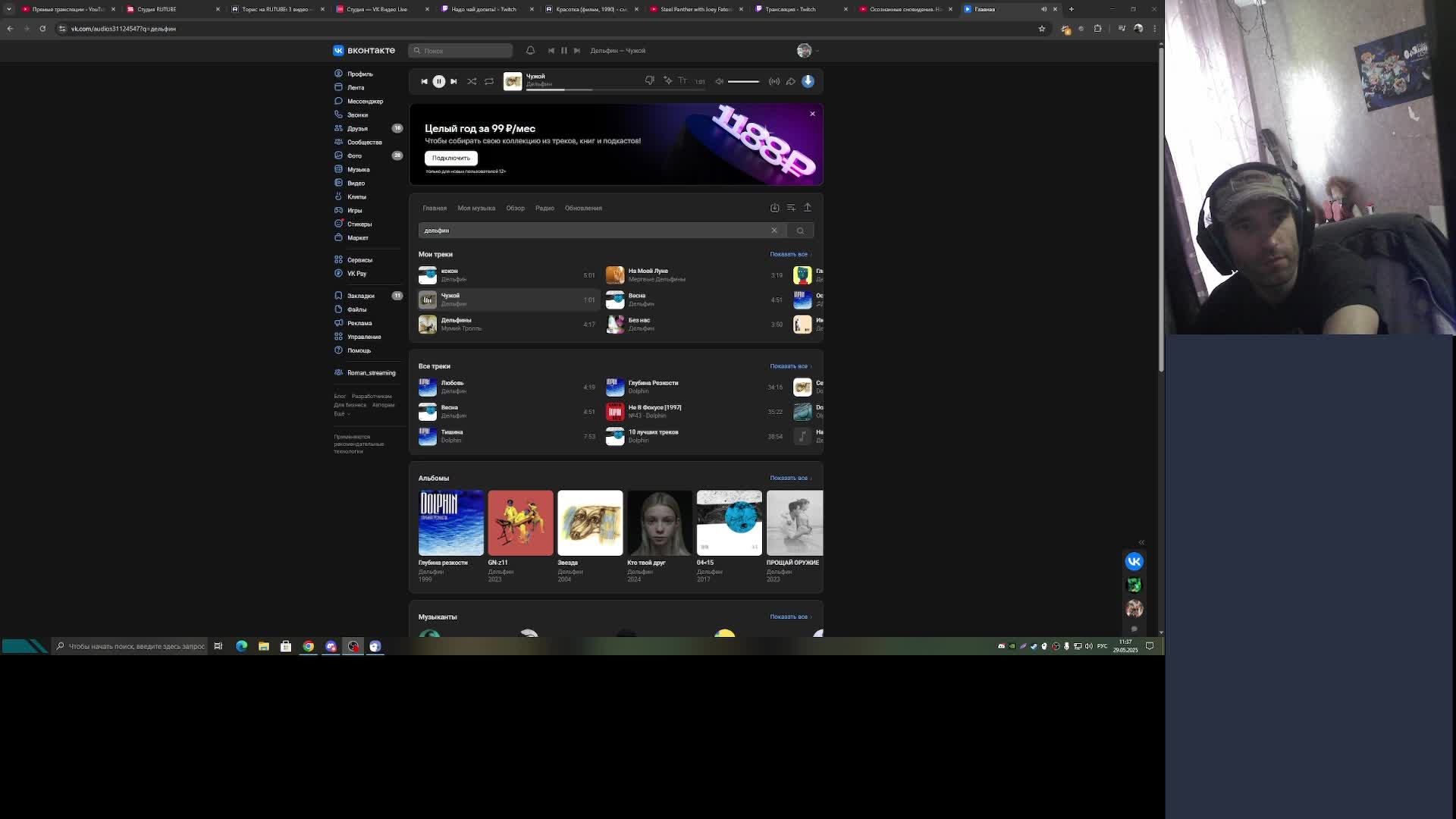The width and height of the screenshot is (1456, 819).
Task: Switch to Моя музыка tab
Action: [476, 208]
